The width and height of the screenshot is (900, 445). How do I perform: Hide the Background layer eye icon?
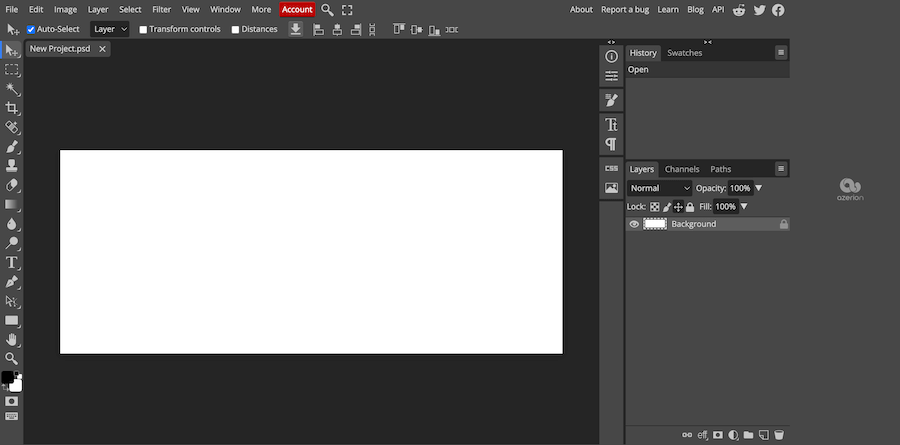tap(634, 225)
